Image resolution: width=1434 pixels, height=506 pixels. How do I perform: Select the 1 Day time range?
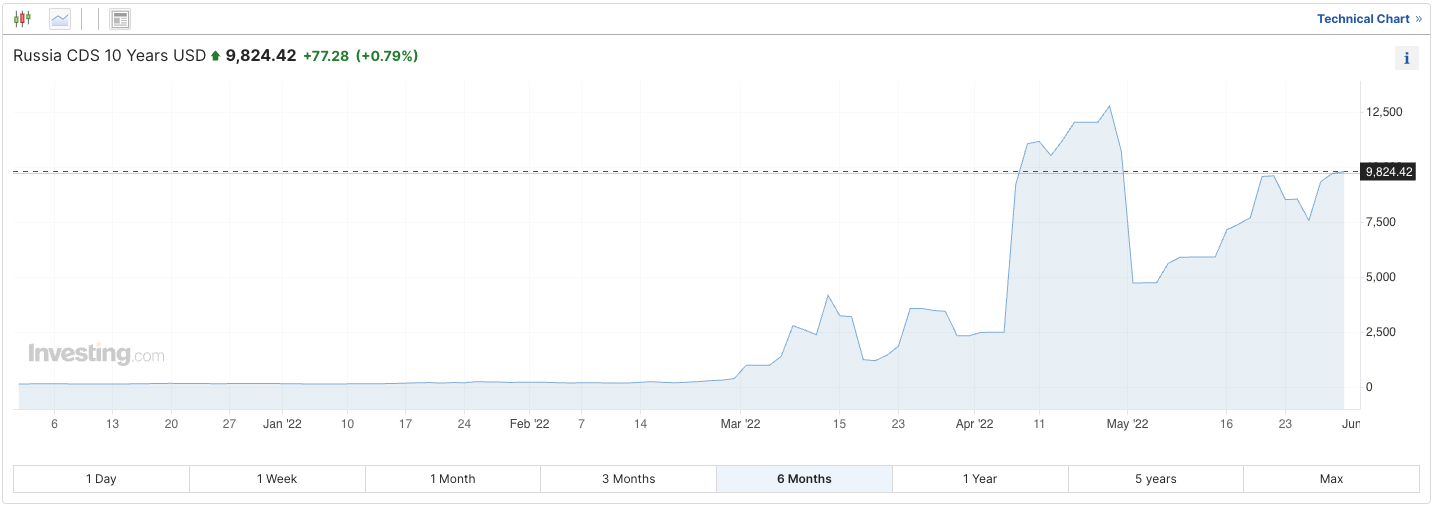pos(101,479)
